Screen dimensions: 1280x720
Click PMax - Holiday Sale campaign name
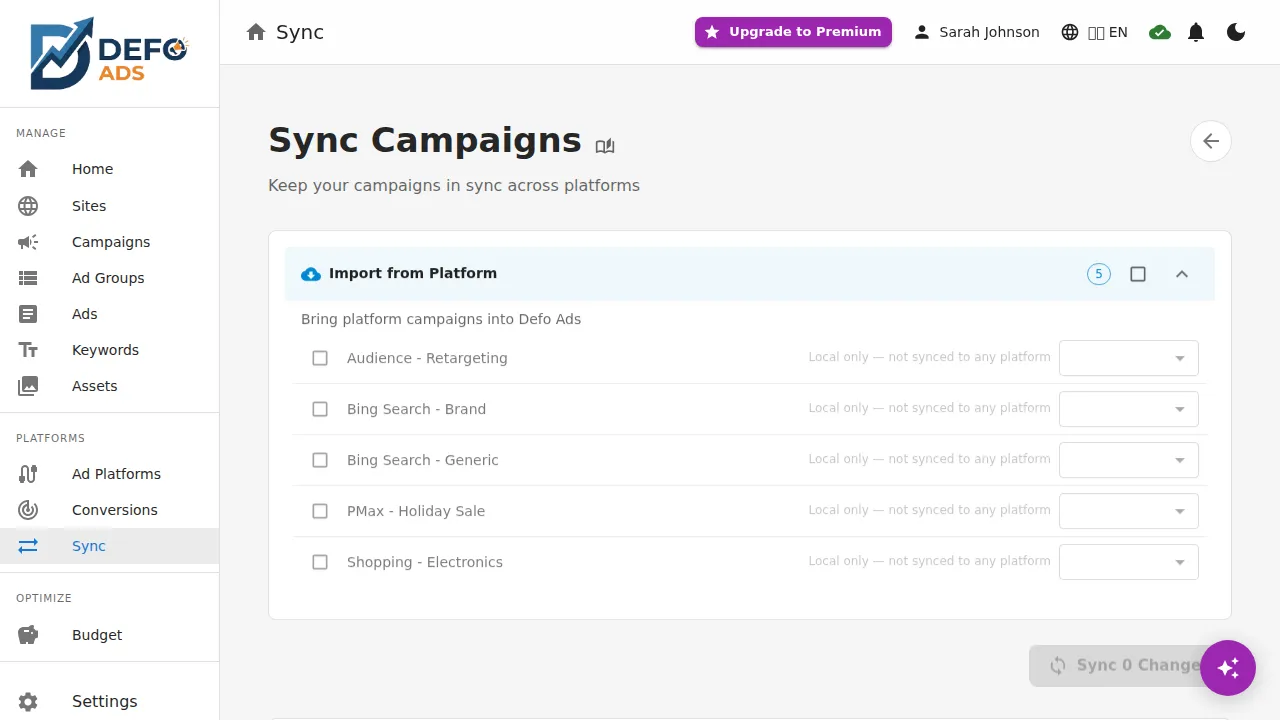pyautogui.click(x=416, y=511)
